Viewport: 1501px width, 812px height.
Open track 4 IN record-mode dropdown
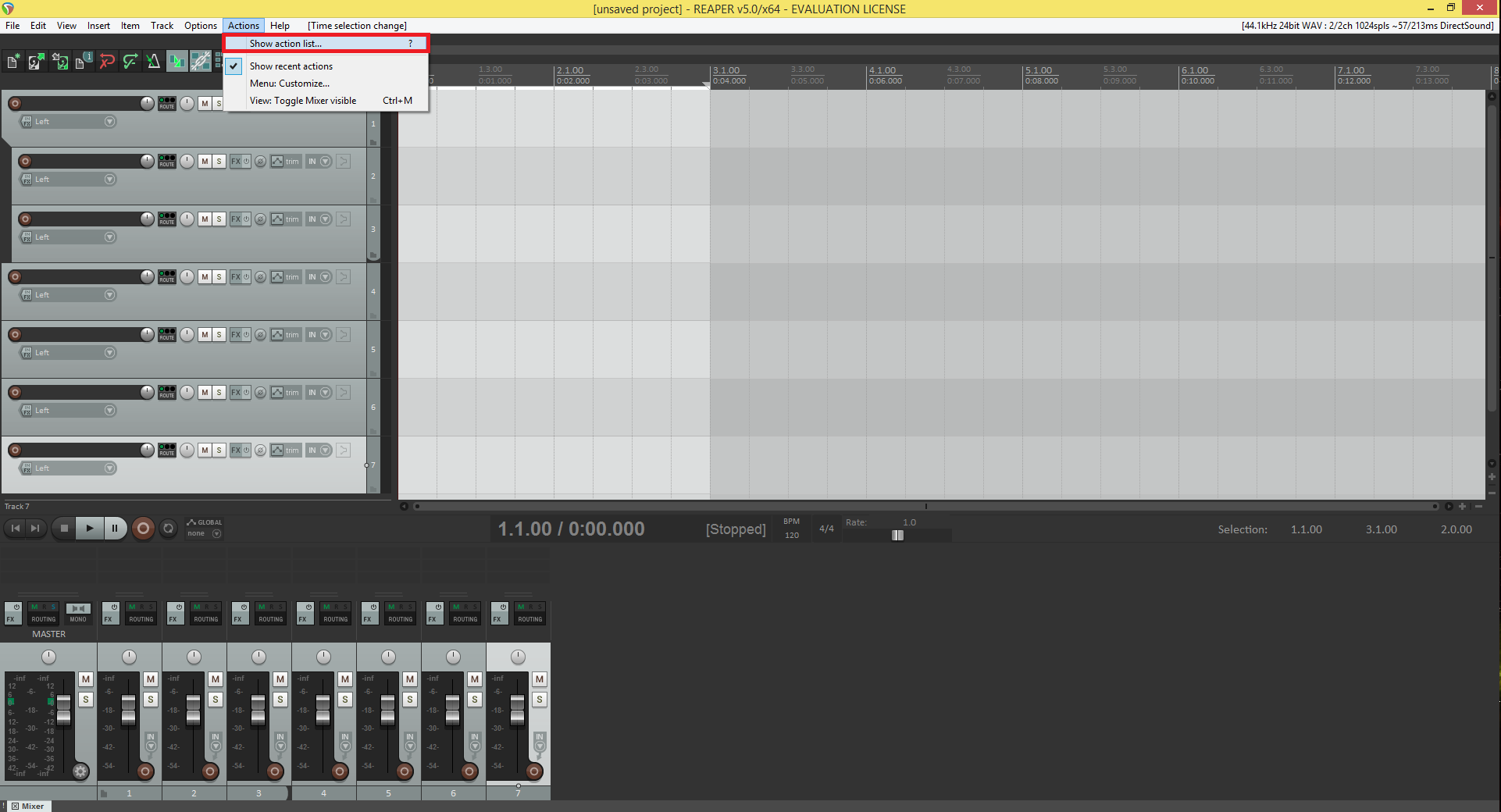pos(326,277)
